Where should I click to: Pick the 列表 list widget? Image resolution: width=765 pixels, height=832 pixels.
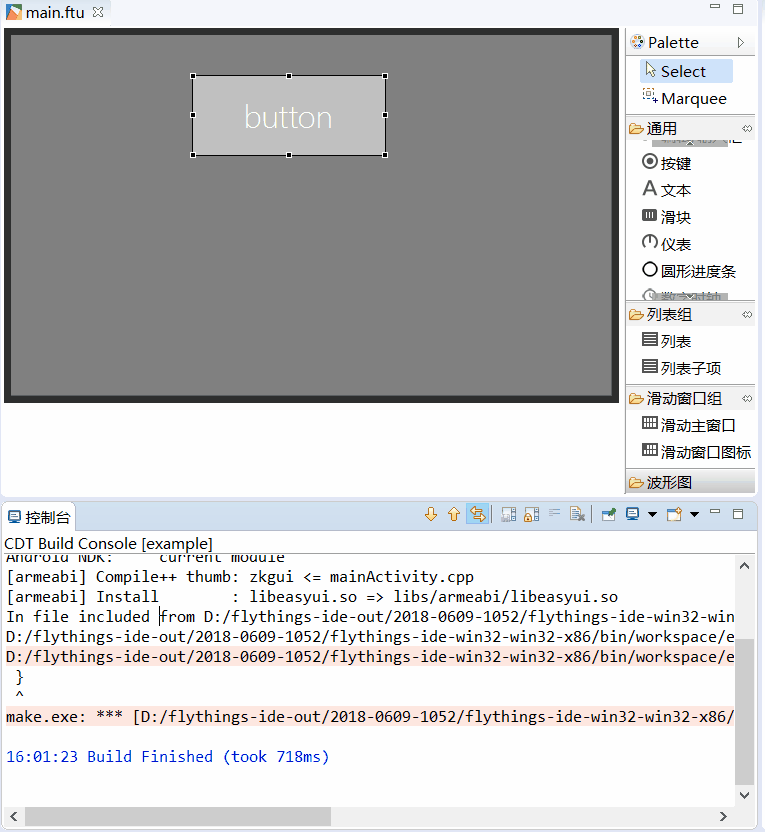click(667, 341)
